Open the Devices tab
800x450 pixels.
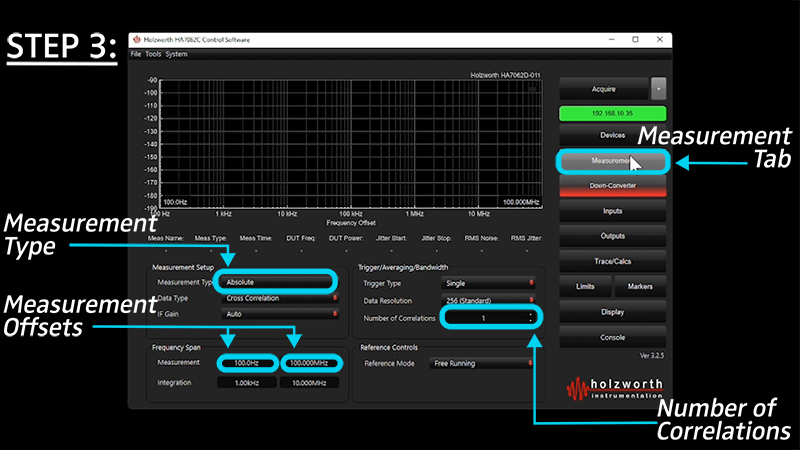(612, 135)
